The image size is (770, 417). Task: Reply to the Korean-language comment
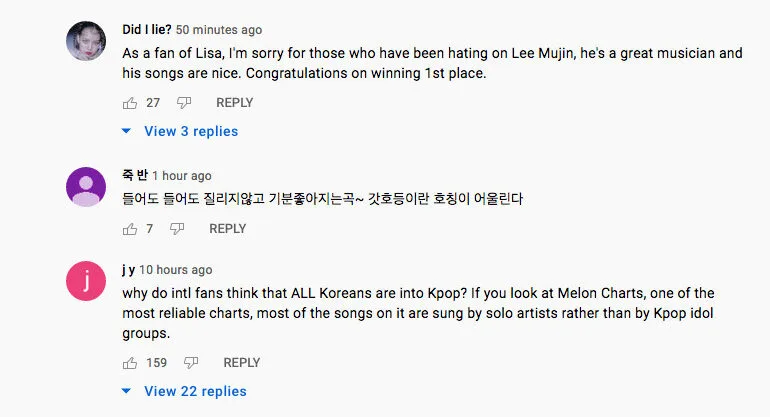pos(227,229)
